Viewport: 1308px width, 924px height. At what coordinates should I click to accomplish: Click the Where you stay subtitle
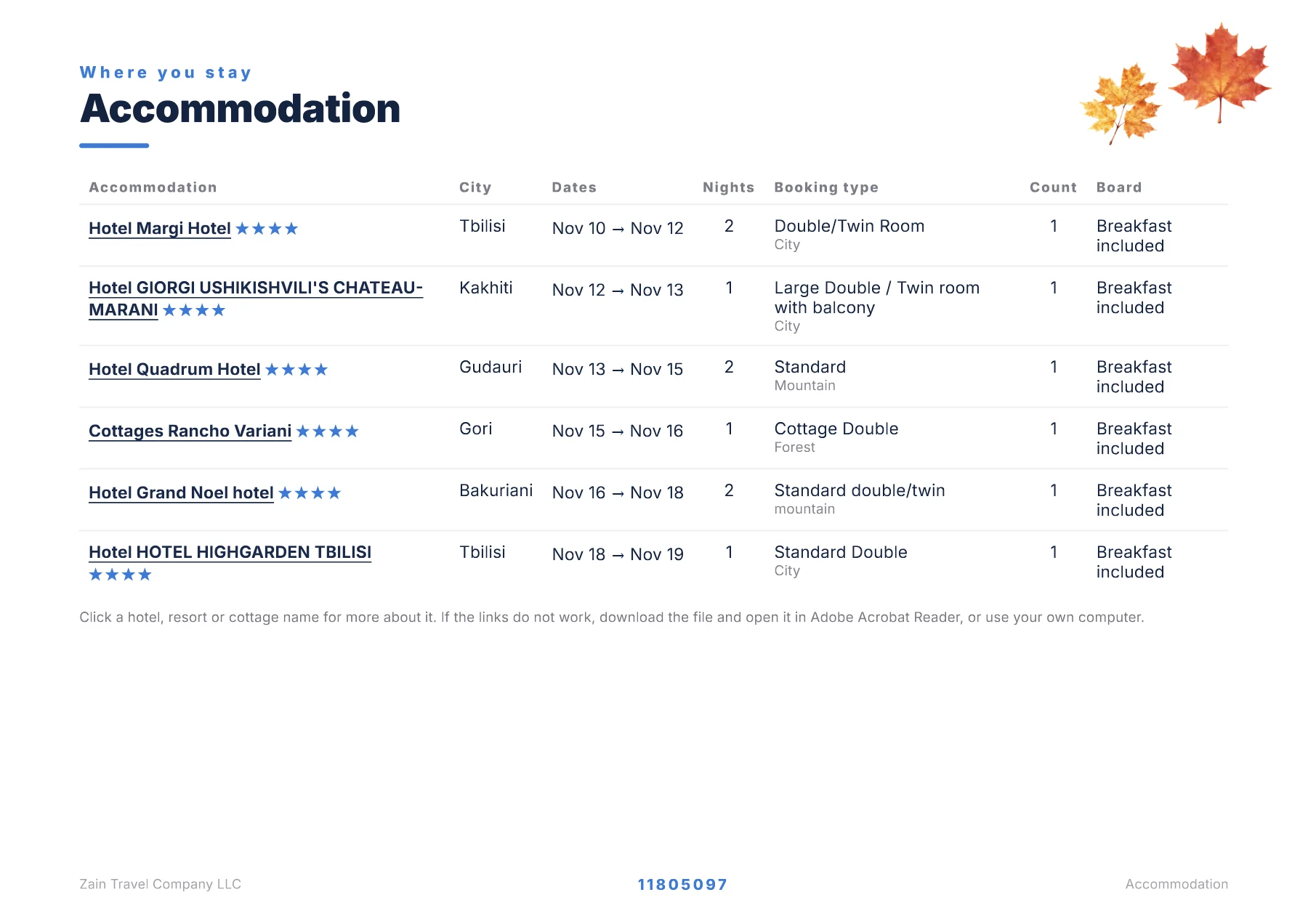(166, 73)
